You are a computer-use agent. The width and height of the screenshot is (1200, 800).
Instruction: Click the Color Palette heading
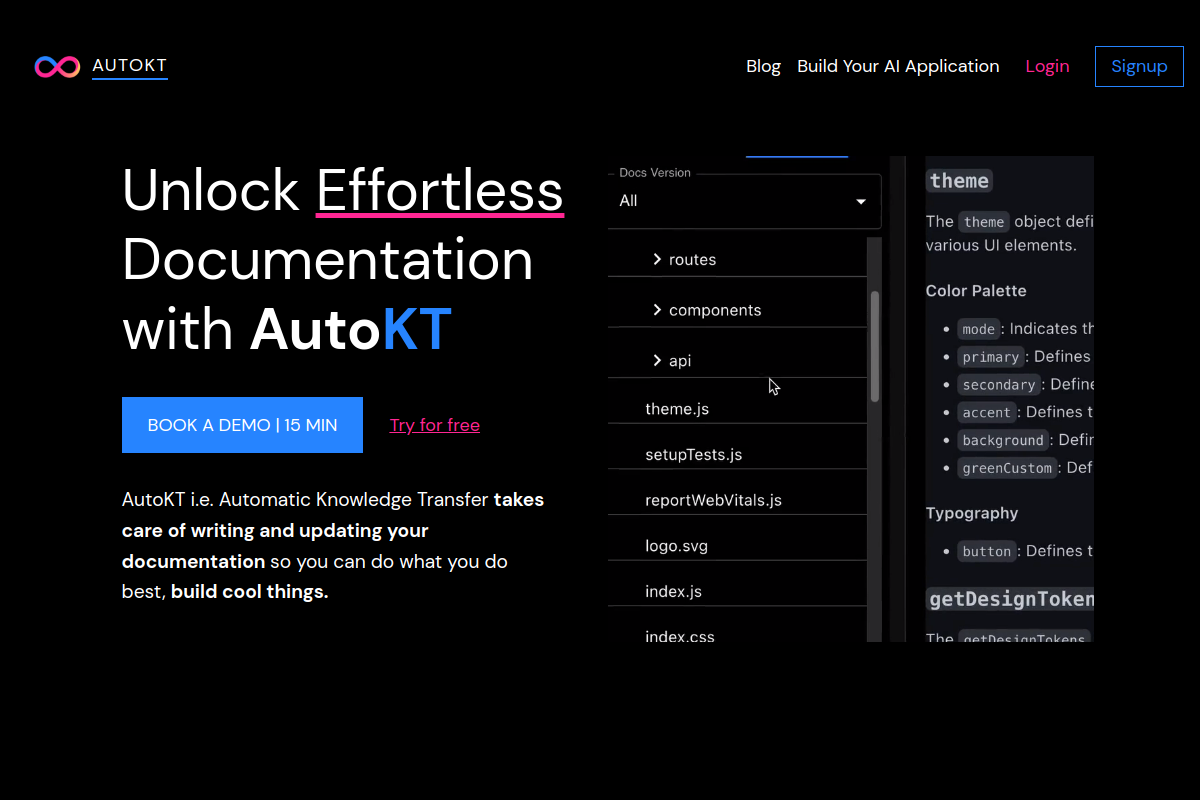[976, 291]
